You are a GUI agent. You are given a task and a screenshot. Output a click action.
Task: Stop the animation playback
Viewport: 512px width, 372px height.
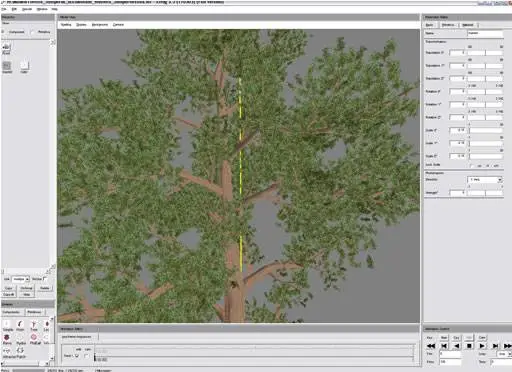[x=469, y=346]
